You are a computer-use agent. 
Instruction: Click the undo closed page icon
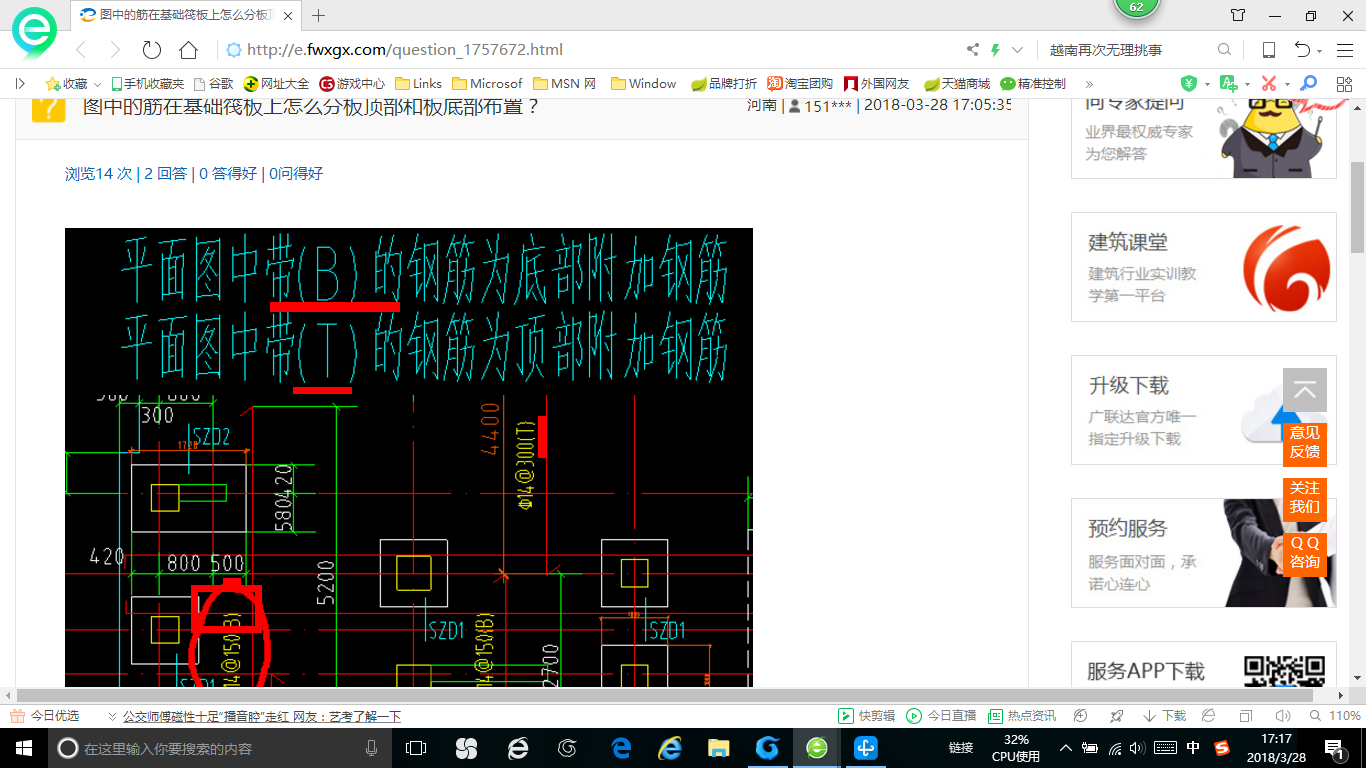pyautogui.click(x=1302, y=50)
